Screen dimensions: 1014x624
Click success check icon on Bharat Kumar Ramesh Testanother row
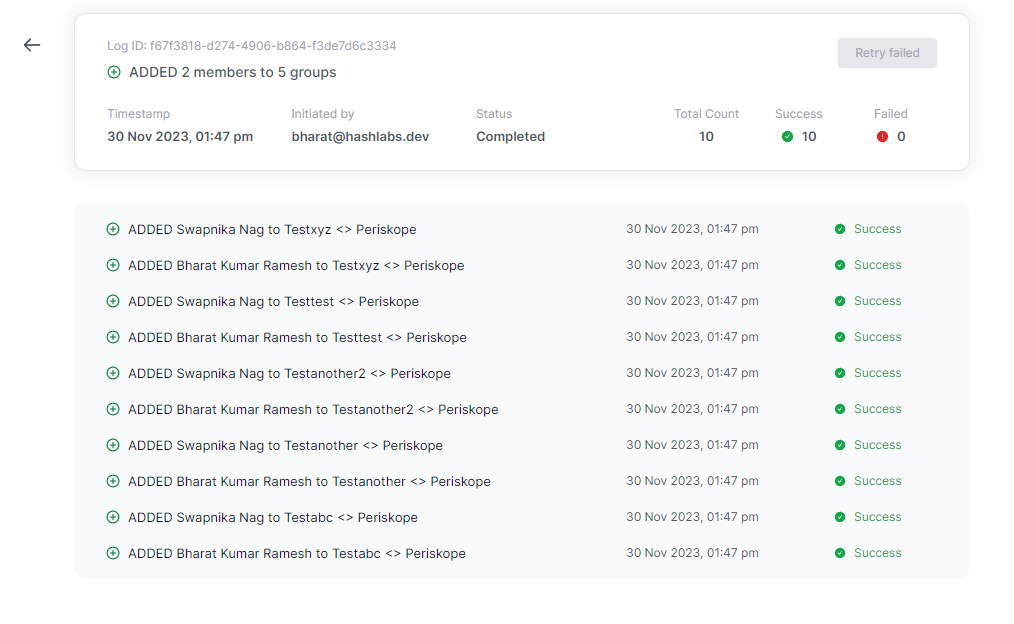[839, 481]
